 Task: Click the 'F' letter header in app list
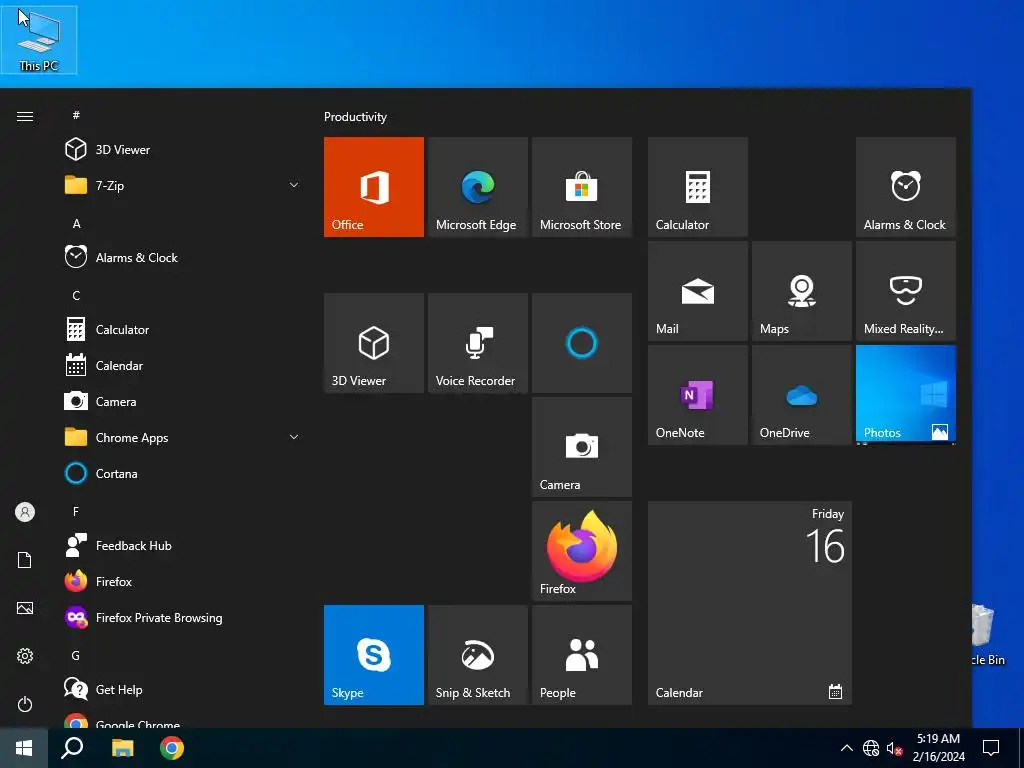(76, 511)
